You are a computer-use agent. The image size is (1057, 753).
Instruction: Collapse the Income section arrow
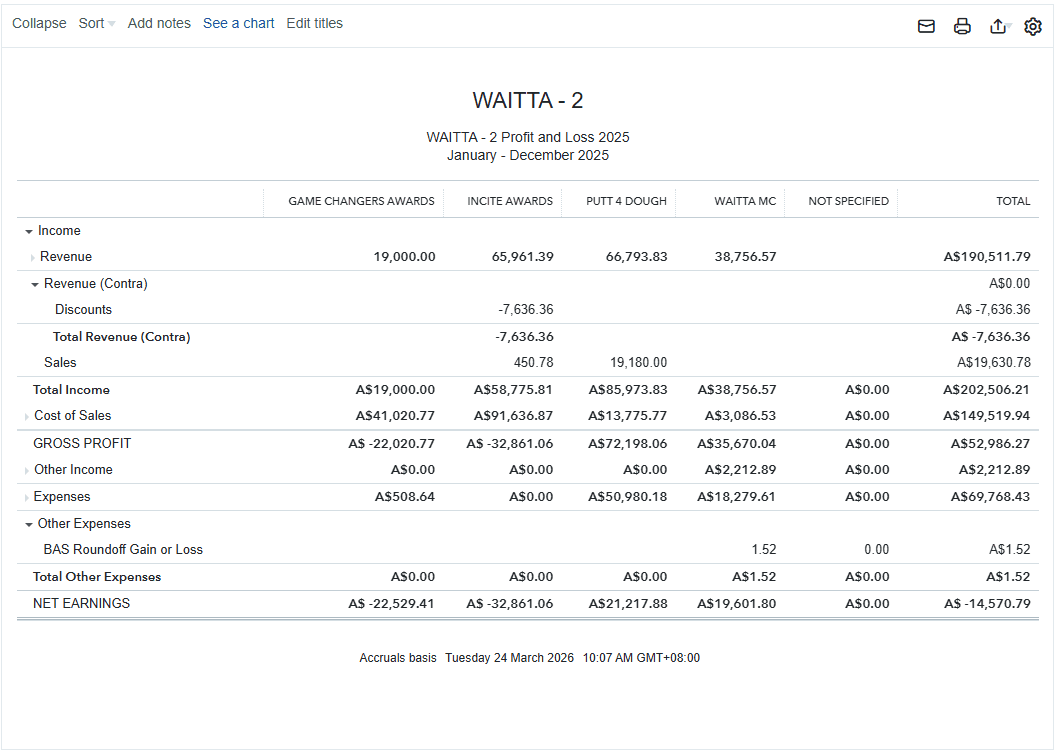tap(29, 231)
